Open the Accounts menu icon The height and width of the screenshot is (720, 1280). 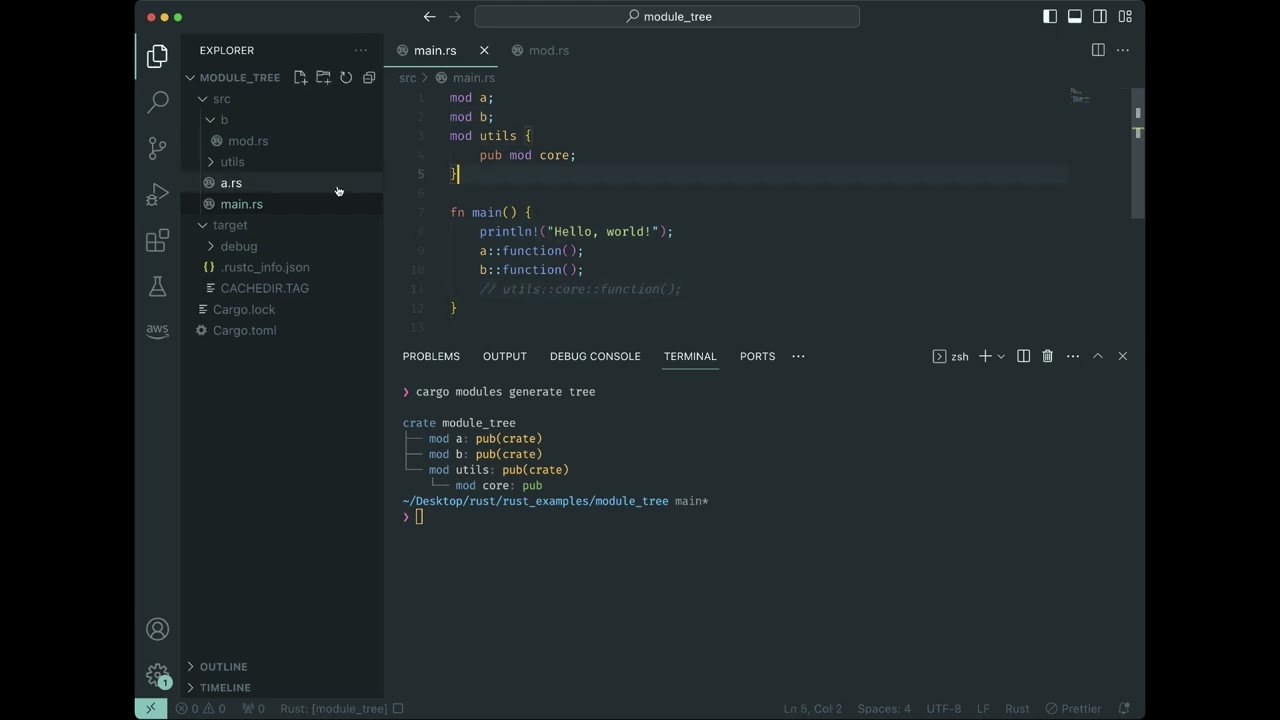click(157, 629)
